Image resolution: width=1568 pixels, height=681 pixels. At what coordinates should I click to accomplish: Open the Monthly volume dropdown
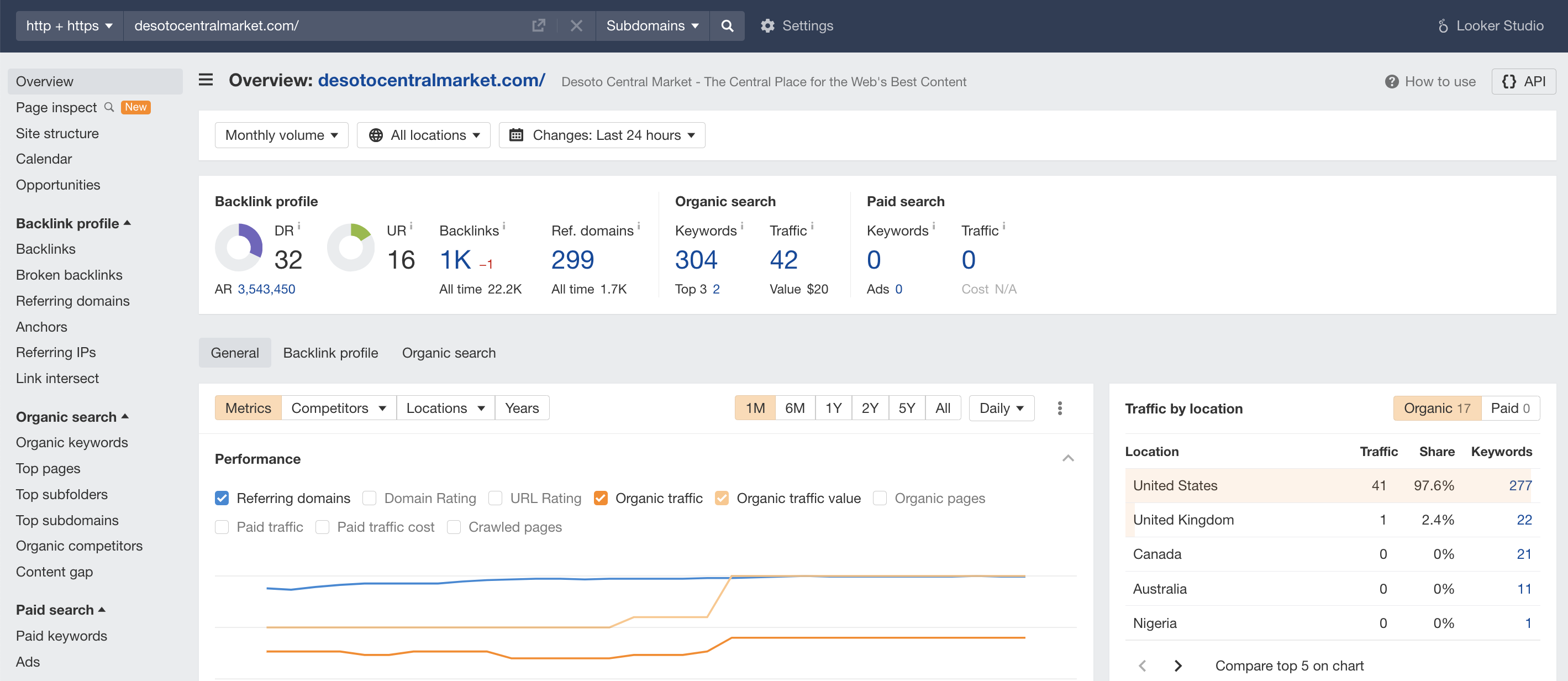tap(281, 135)
